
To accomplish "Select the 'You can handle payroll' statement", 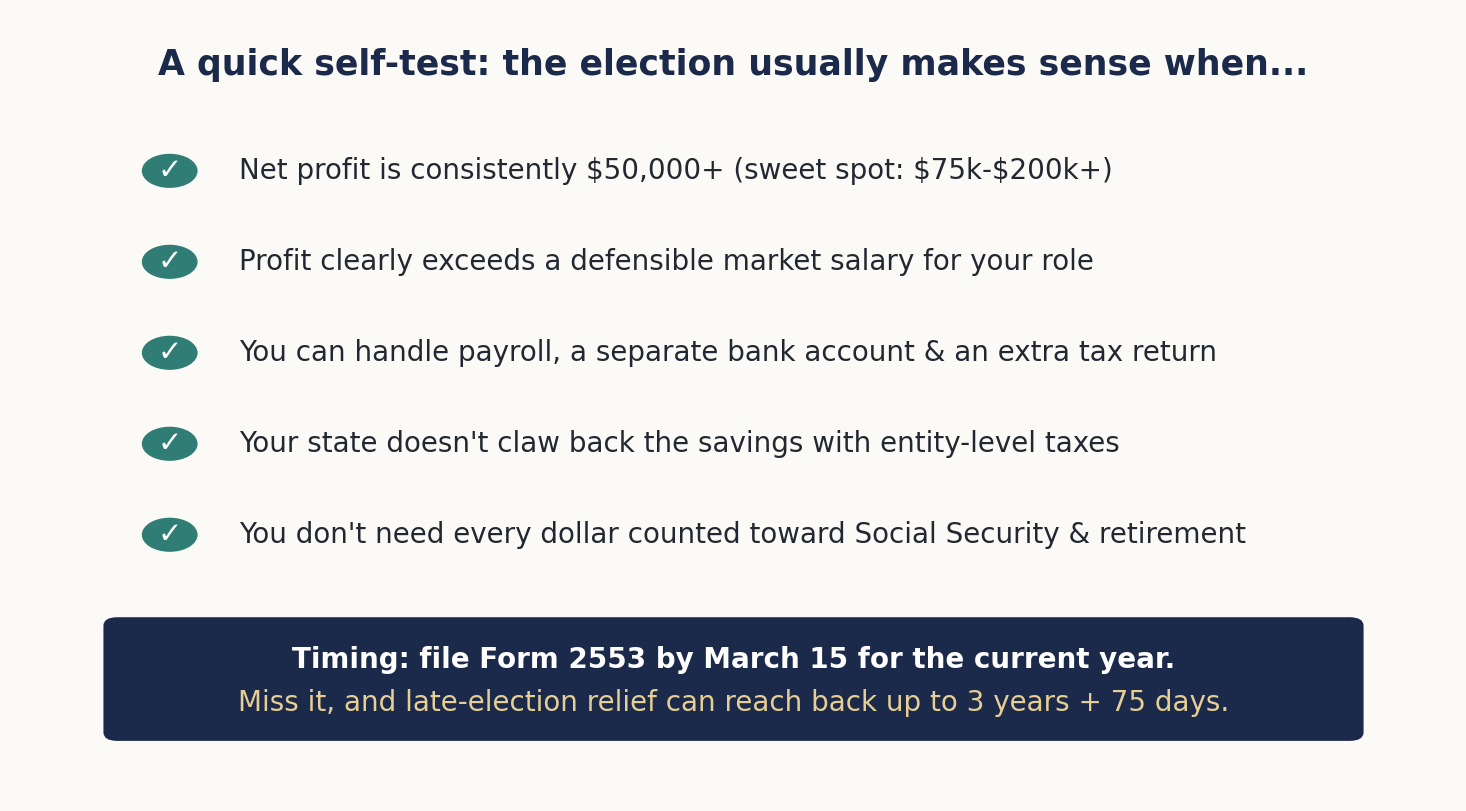I will pos(727,353).
